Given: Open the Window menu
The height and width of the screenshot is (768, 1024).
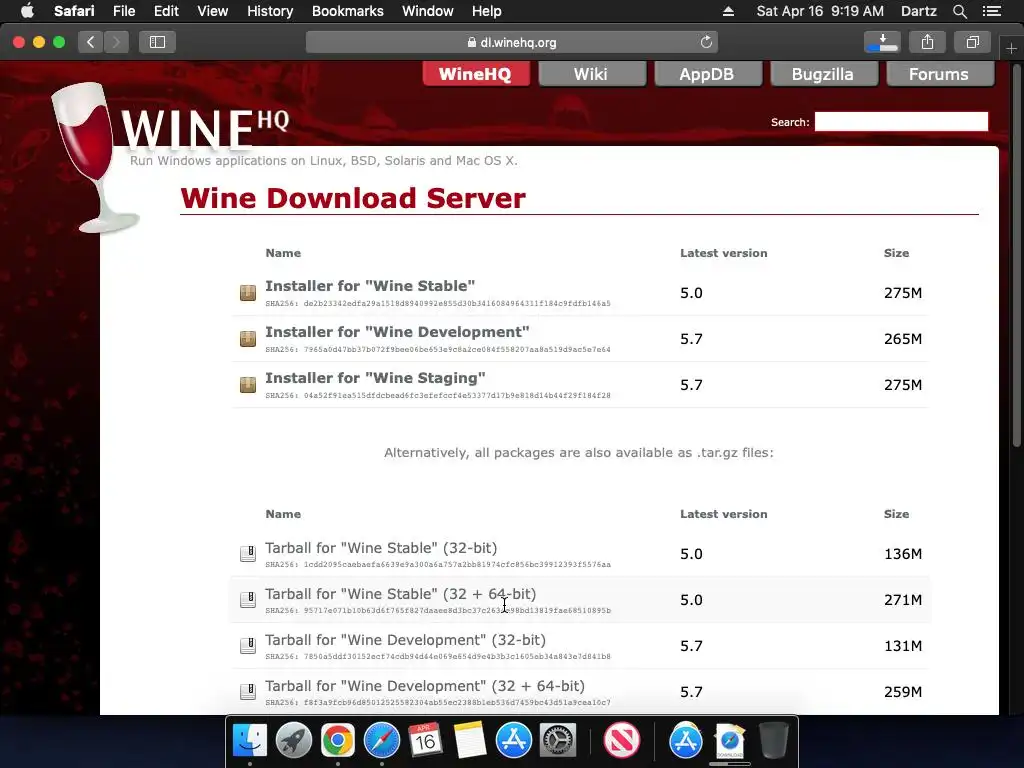Looking at the screenshot, I should point(427,11).
